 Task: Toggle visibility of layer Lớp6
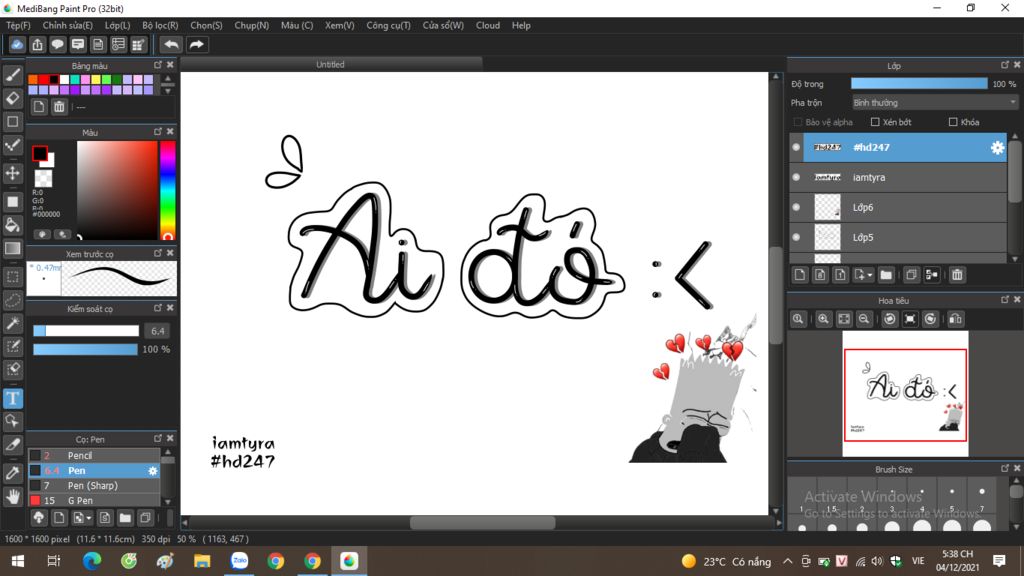click(796, 208)
